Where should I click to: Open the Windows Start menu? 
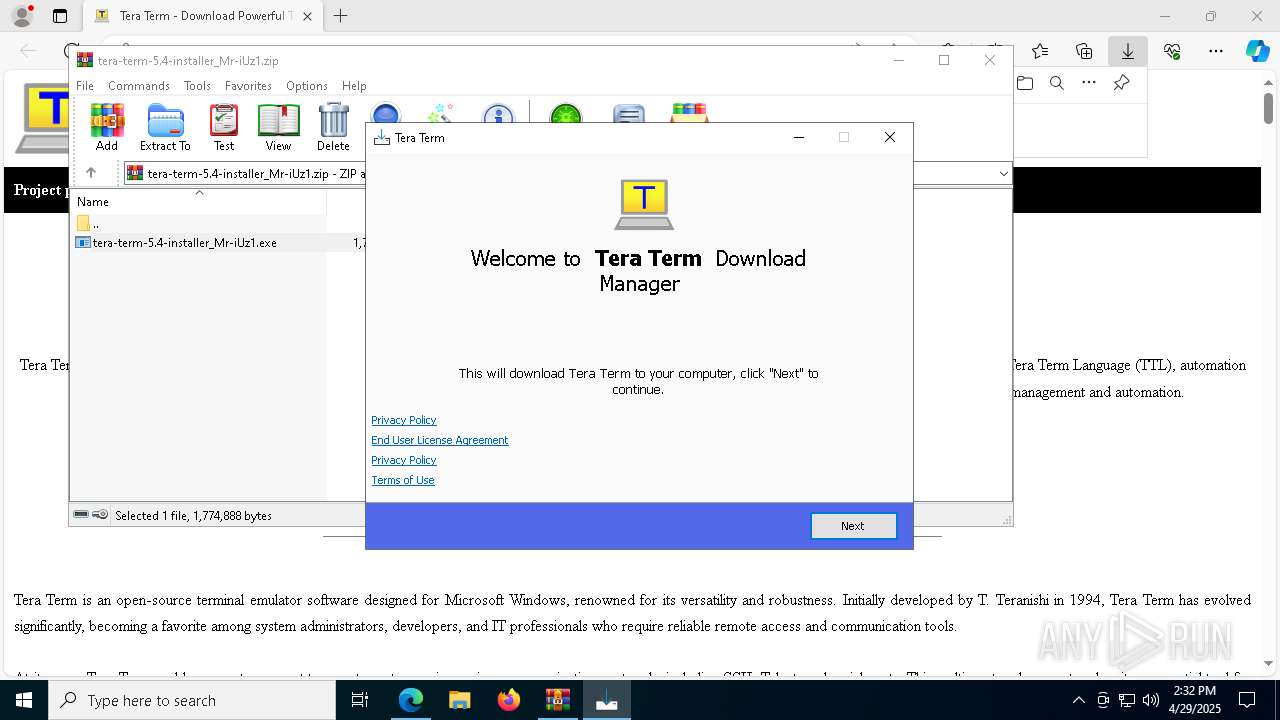pos(24,700)
